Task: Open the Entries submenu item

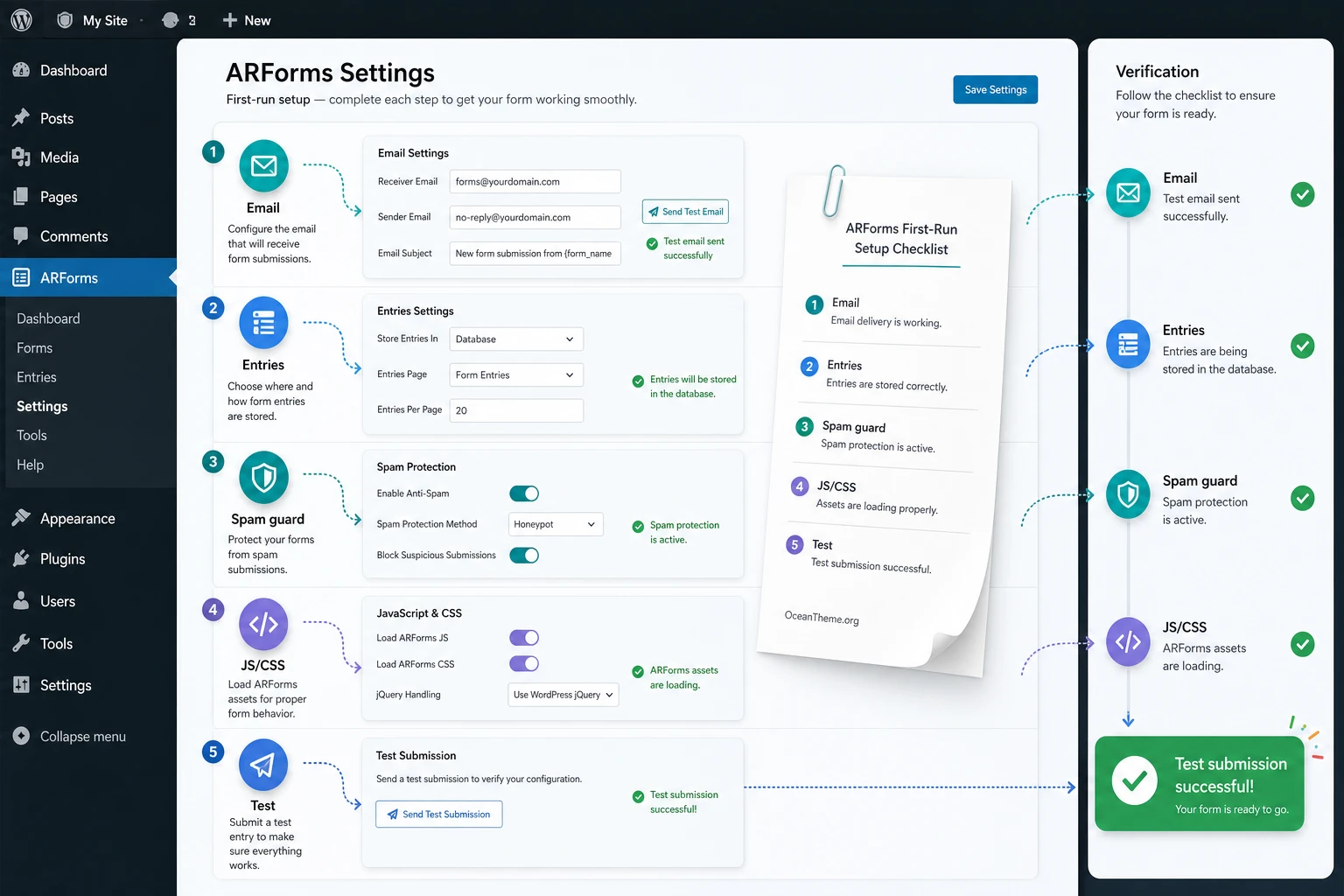Action: click(36, 377)
